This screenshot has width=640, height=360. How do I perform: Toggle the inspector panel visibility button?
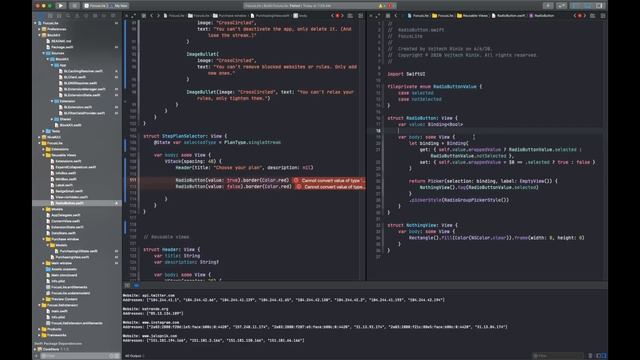tap(599, 6)
